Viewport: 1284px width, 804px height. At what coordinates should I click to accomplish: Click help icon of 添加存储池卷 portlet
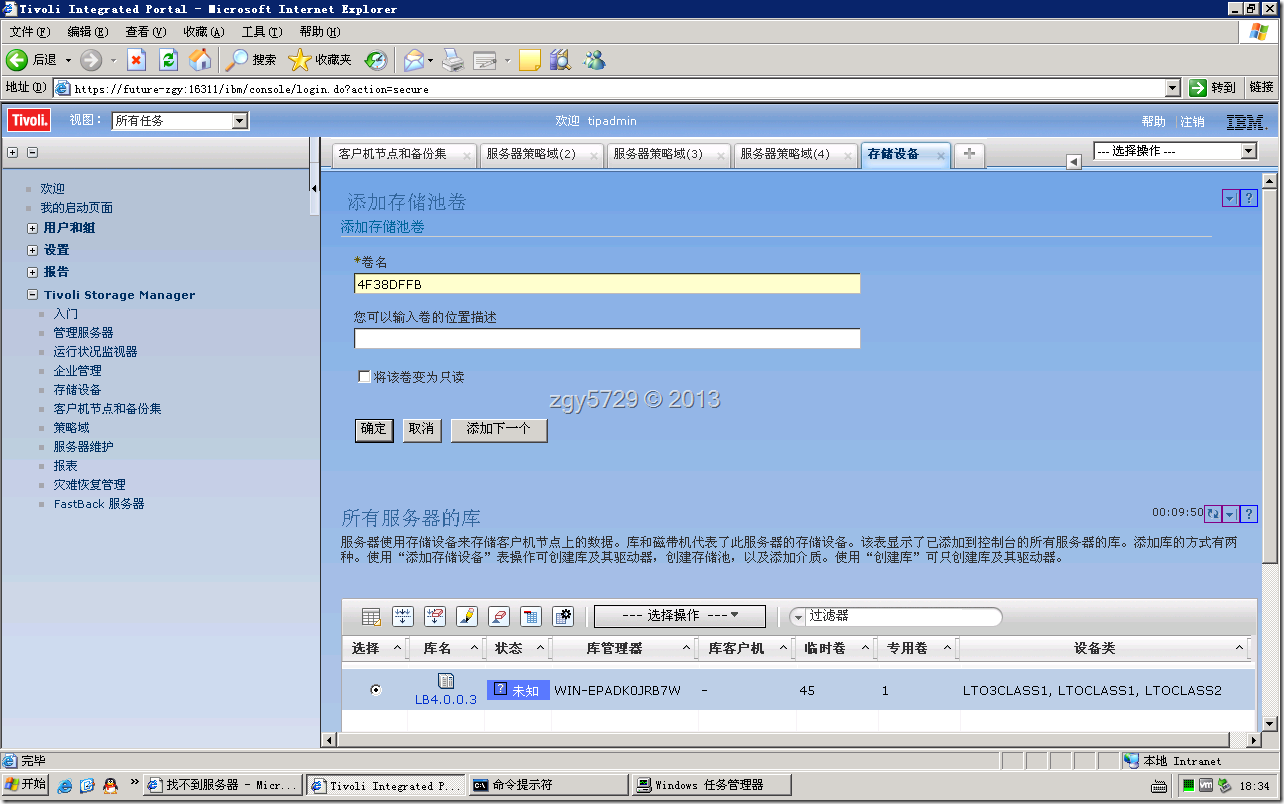coord(1248,198)
